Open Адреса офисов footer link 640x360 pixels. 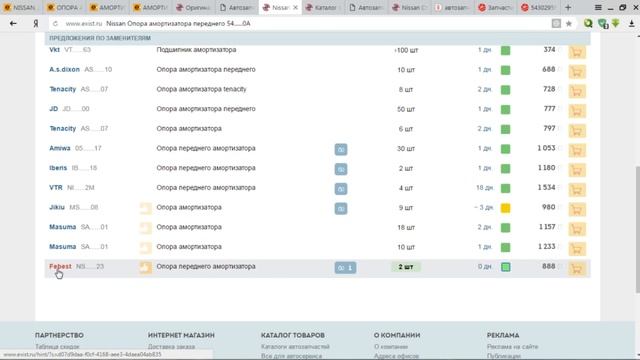396,356
